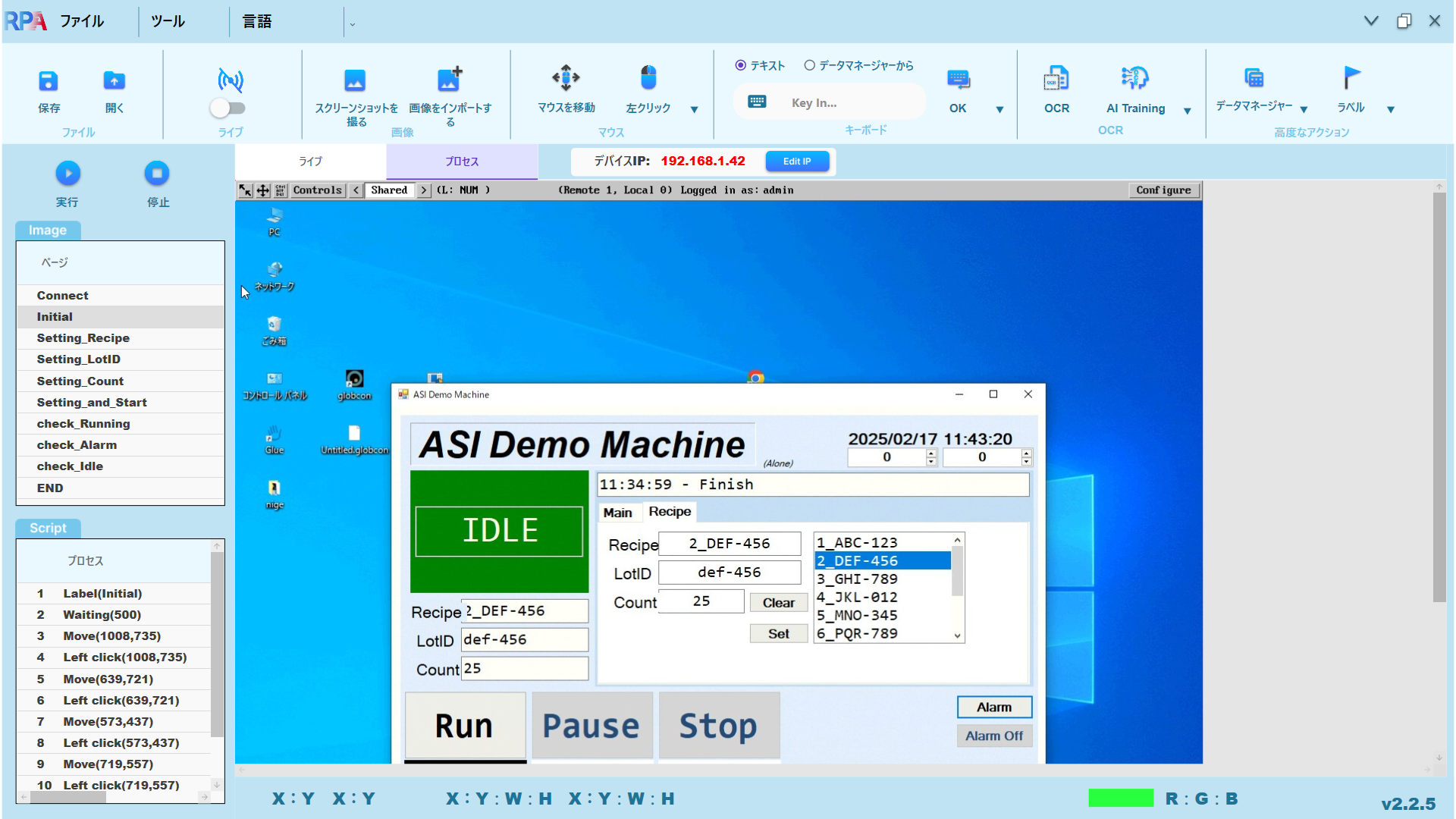Switch to the プロセス tab
The image size is (1456, 819).
pos(462,162)
